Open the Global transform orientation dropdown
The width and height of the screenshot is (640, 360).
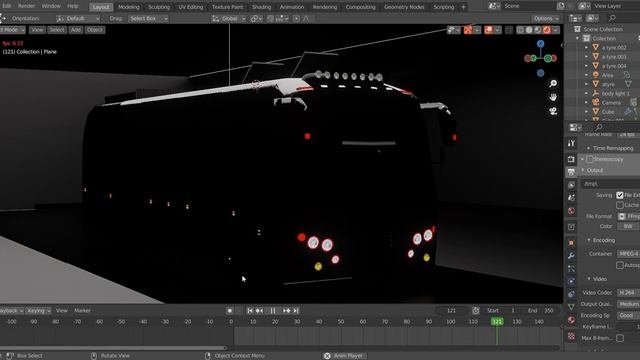pos(229,18)
